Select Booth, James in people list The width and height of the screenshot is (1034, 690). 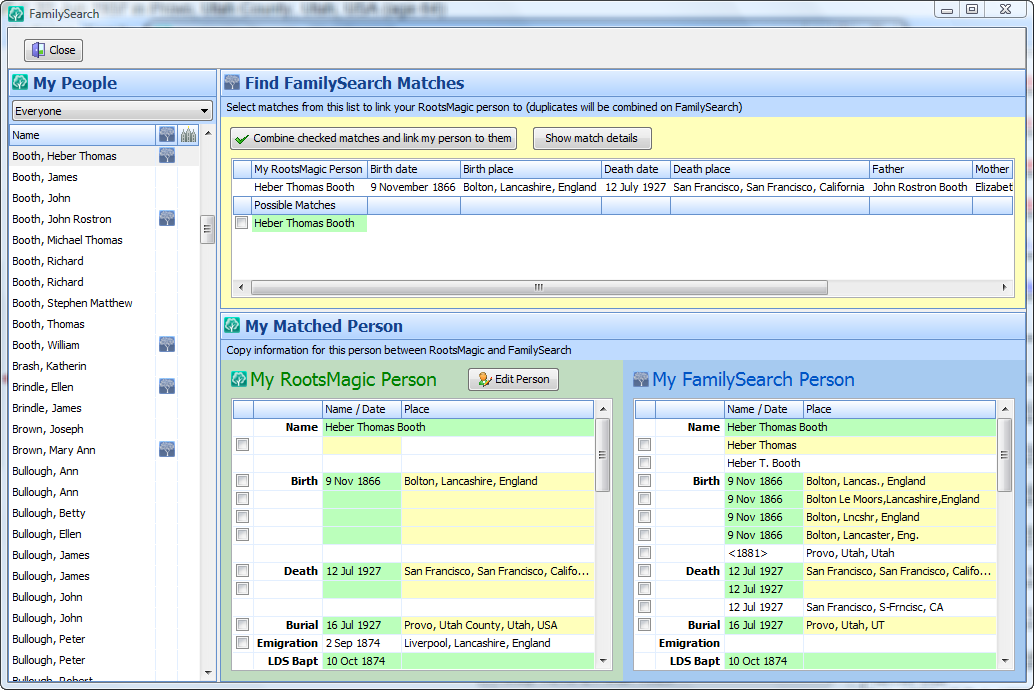coord(82,177)
